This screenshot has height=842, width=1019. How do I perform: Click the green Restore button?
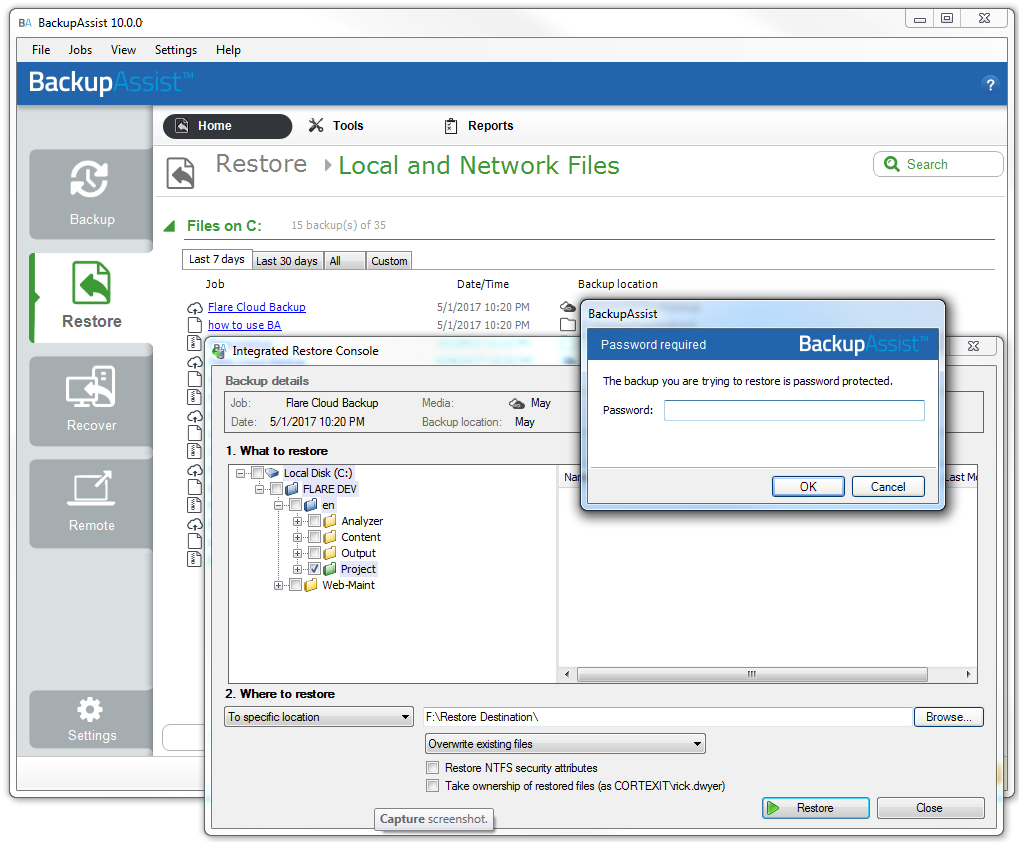[815, 808]
